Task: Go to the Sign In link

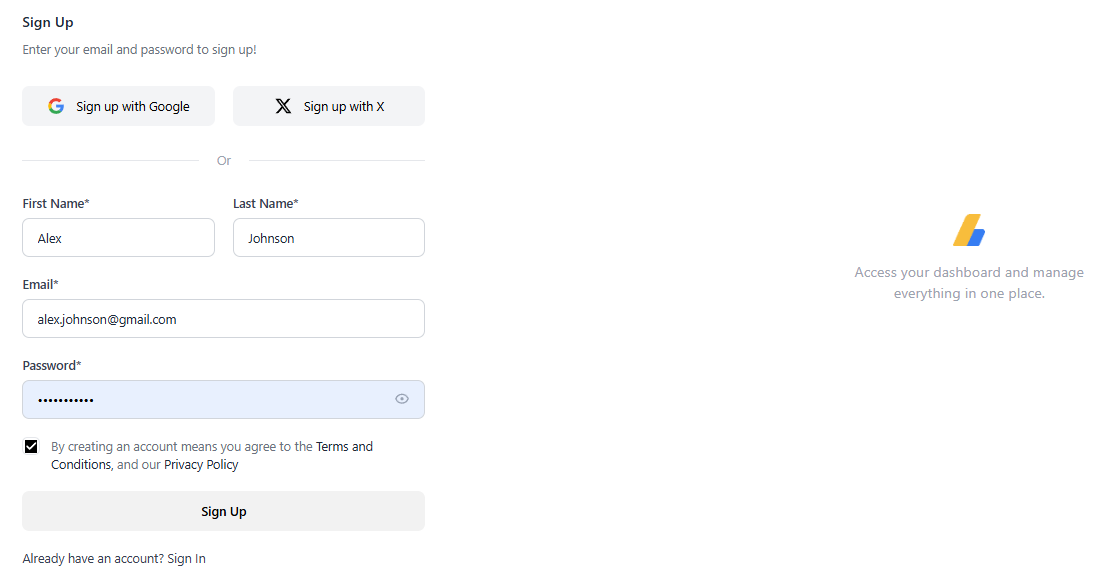Action: [186, 559]
